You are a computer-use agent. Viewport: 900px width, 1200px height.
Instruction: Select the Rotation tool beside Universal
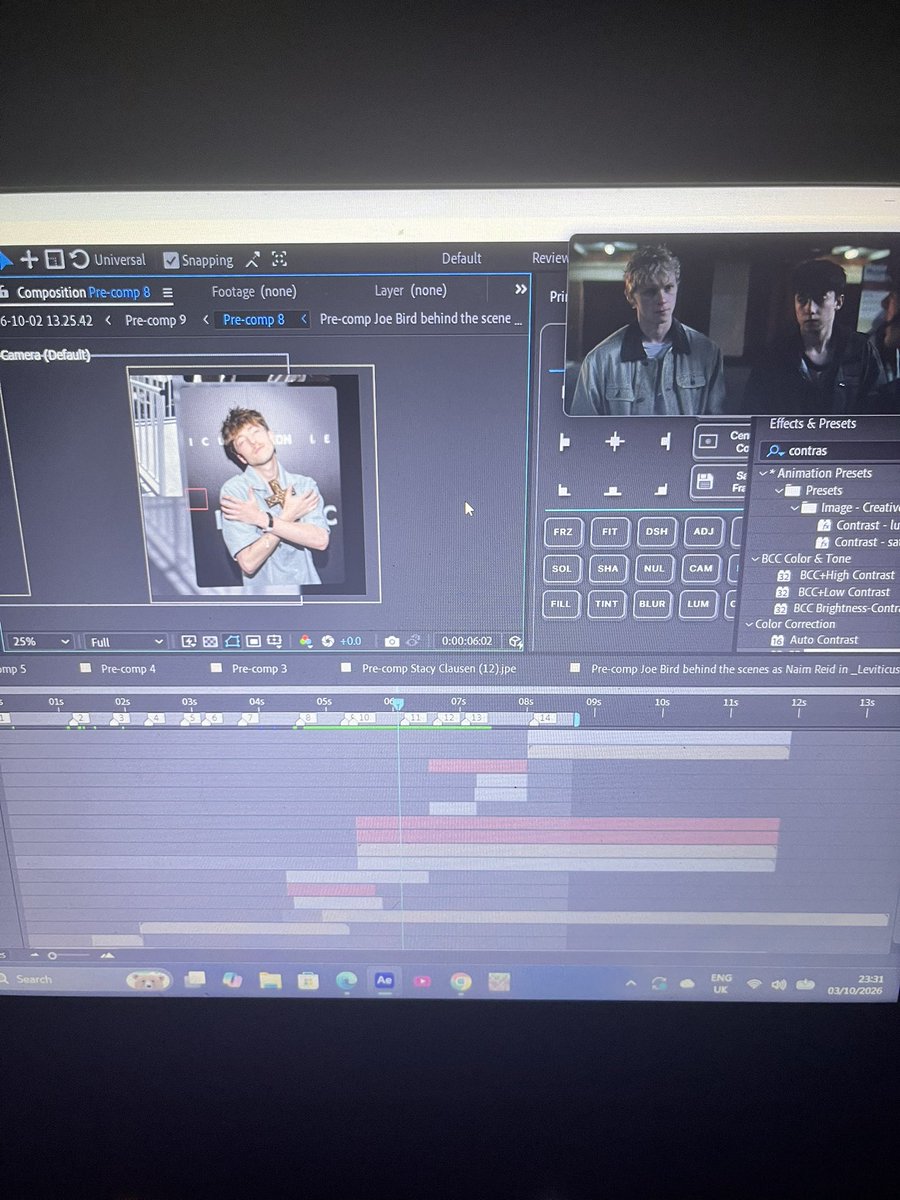(79, 260)
